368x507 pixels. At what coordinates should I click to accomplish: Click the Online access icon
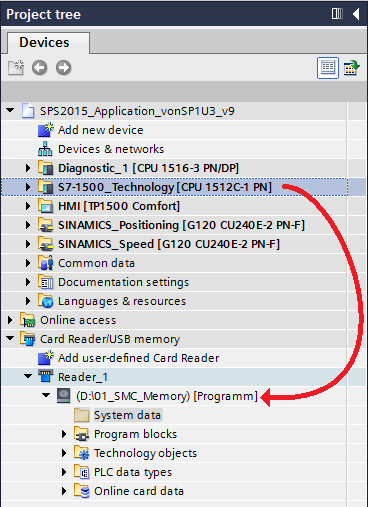[x=27, y=320]
